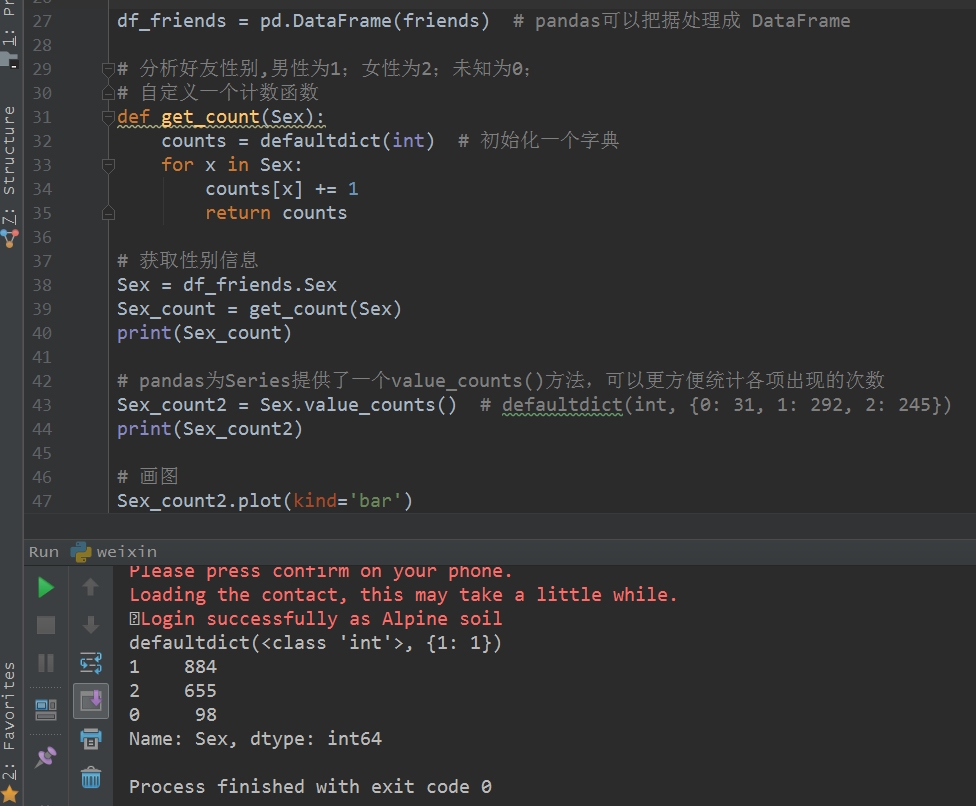Screen dimensions: 976x806
Task: Collapse the for loop fold on line 33
Action: coord(108,165)
